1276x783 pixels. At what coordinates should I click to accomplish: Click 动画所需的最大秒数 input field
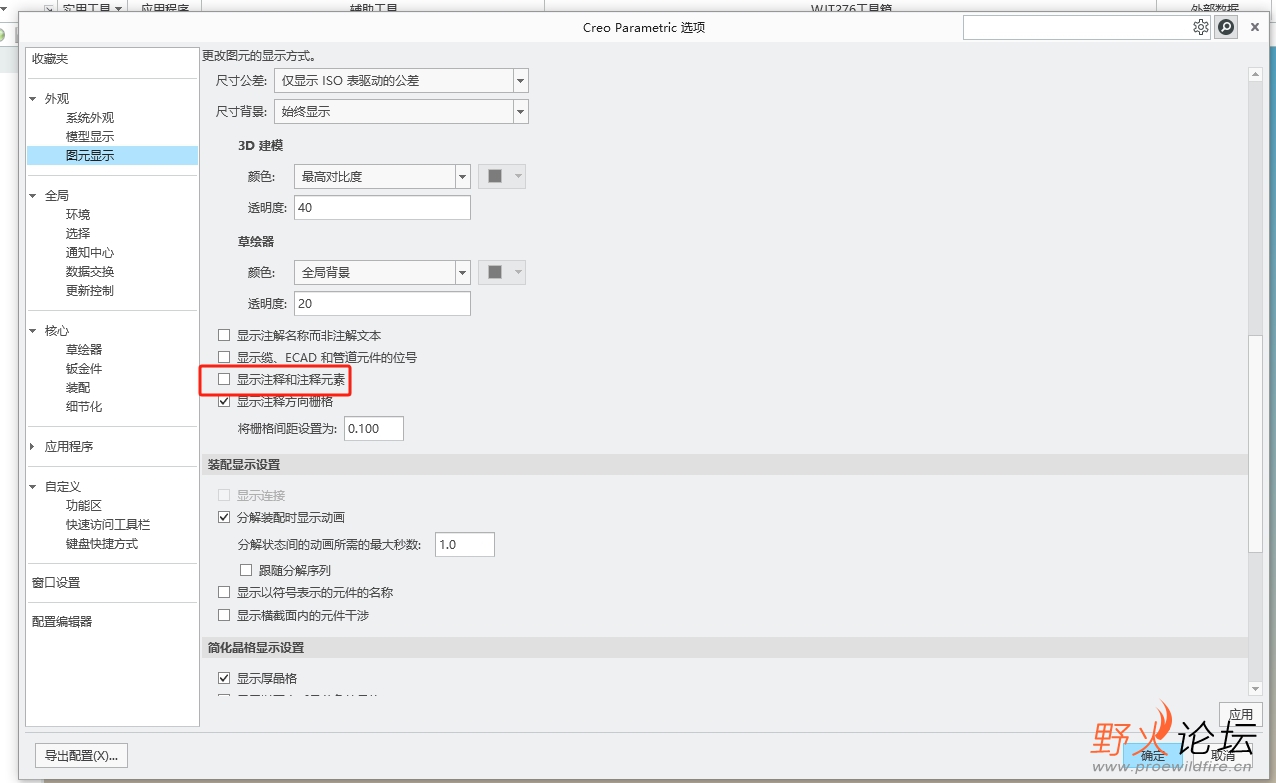pos(465,544)
